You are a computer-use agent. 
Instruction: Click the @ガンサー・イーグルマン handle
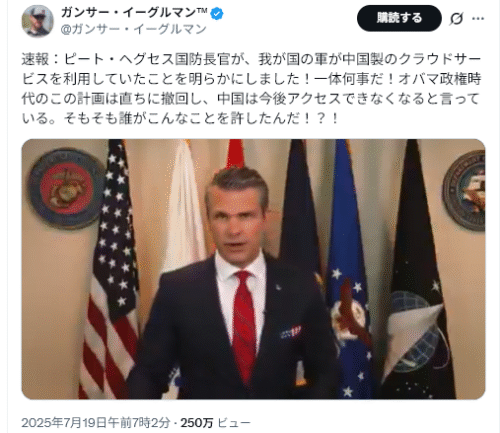click(134, 29)
